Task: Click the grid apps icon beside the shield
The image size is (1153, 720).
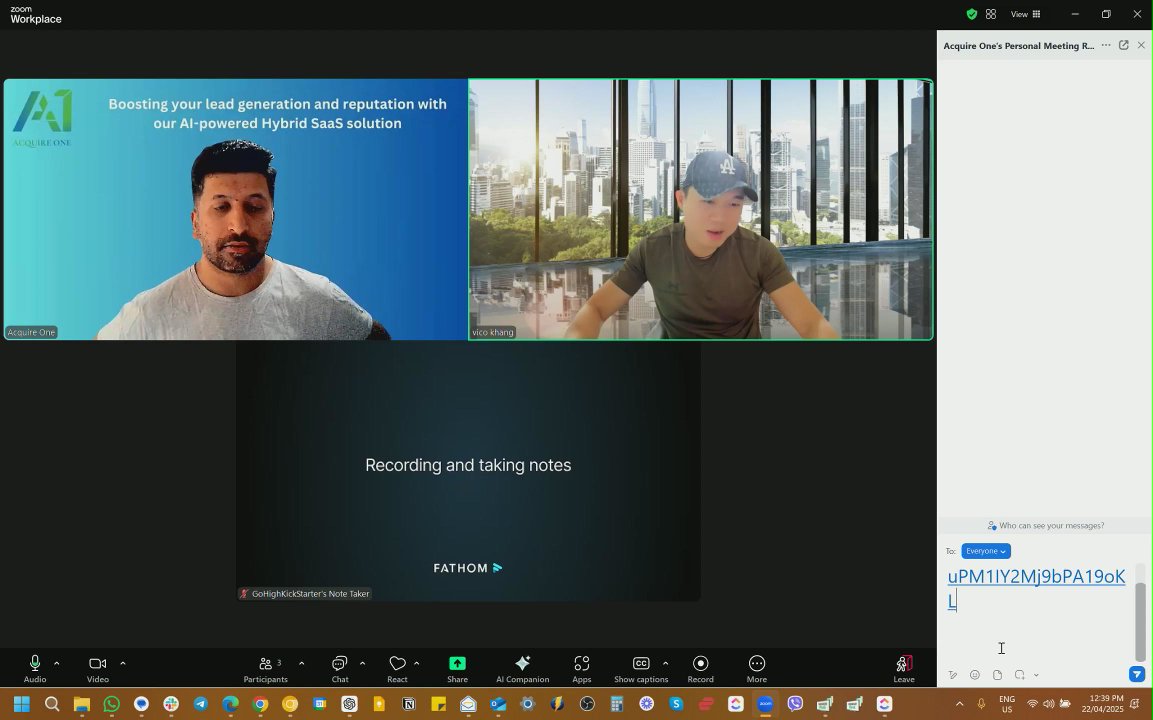Action: (x=991, y=14)
